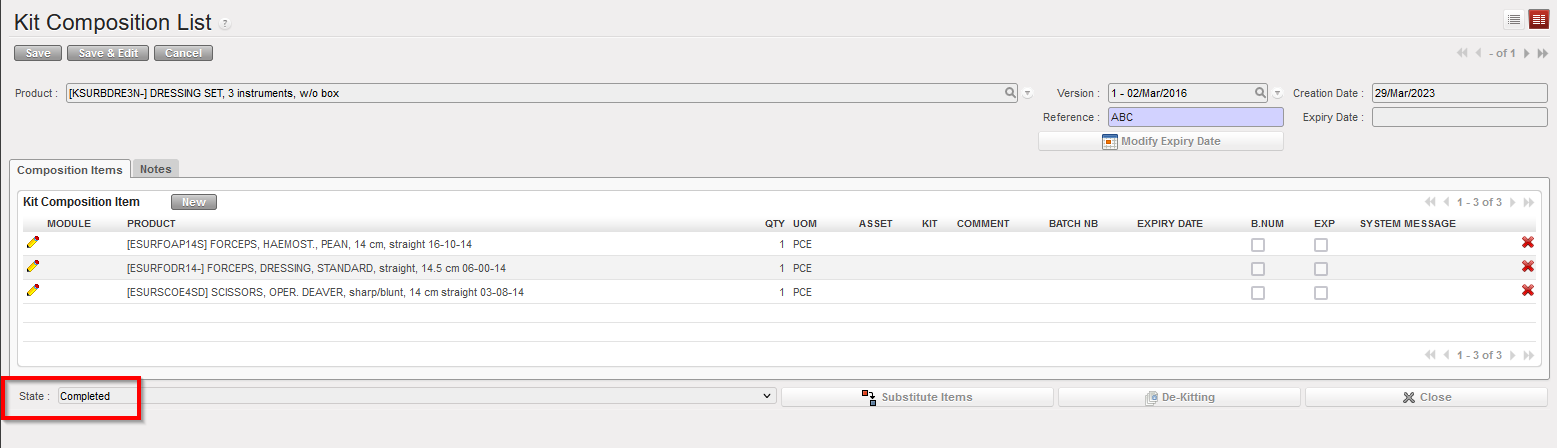This screenshot has width=1557, height=448.
Task: Open help icon beside Kit Composition List title
Action: coord(225,24)
